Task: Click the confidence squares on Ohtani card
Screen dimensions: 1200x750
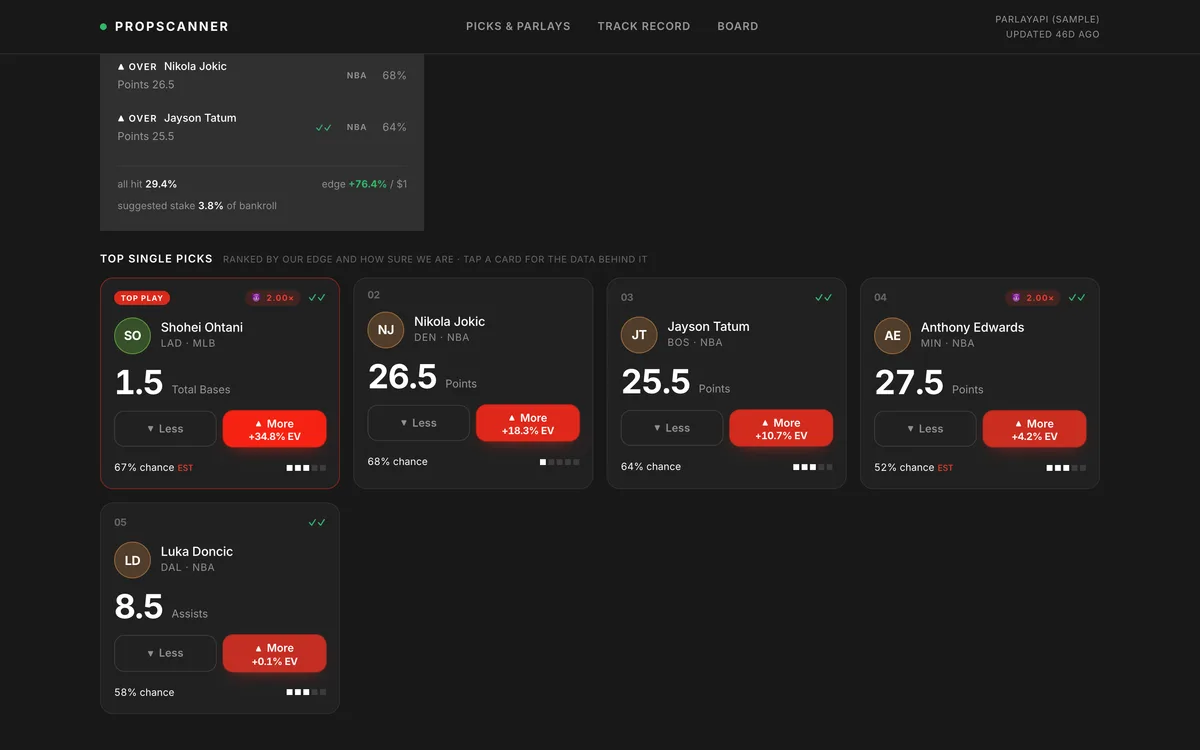Action: pos(306,468)
